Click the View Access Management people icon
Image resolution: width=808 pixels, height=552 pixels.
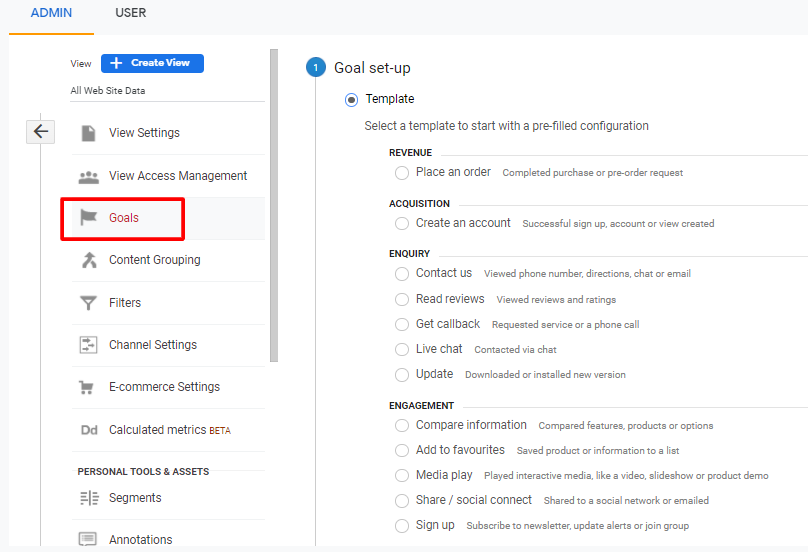coord(89,176)
